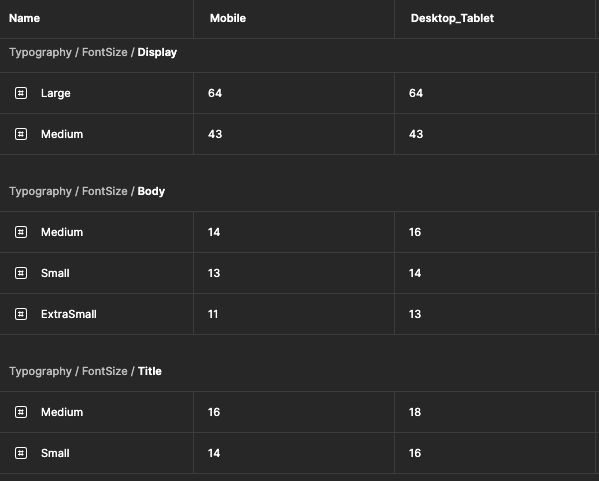The image size is (599, 481).
Task: Select the Typography / FontSize / Body group header
Action: pos(87,191)
